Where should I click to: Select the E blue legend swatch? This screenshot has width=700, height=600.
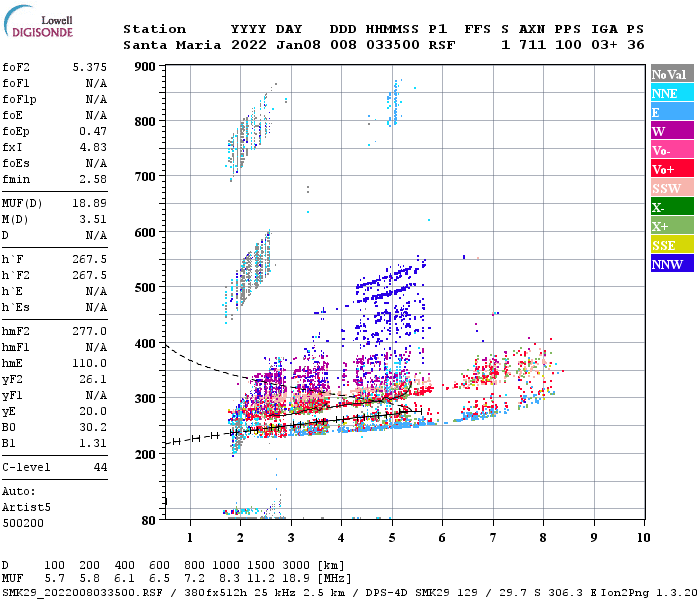672,112
